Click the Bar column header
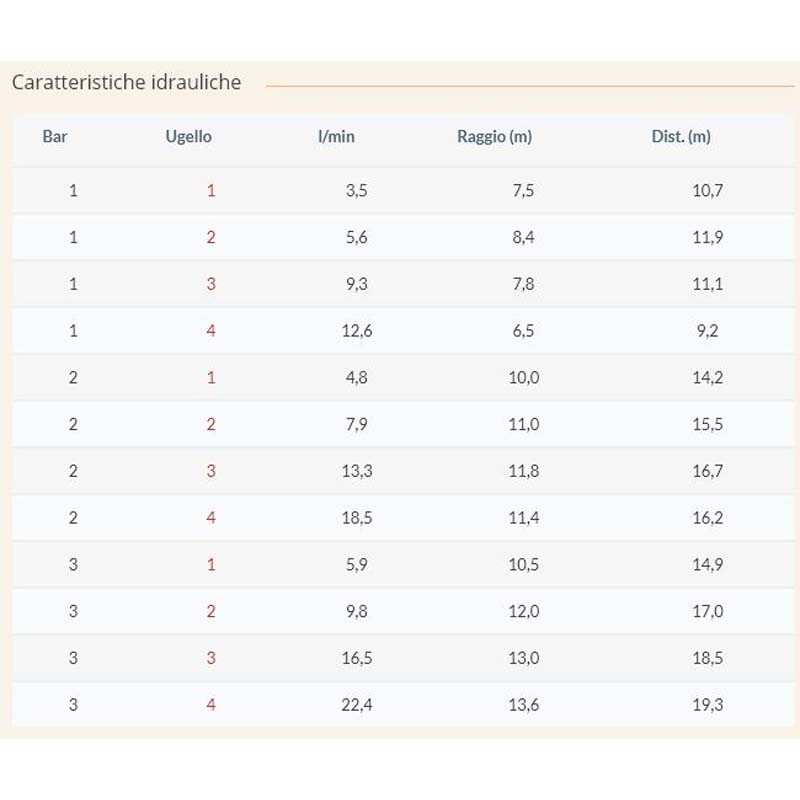This screenshot has width=800, height=800. coord(55,136)
